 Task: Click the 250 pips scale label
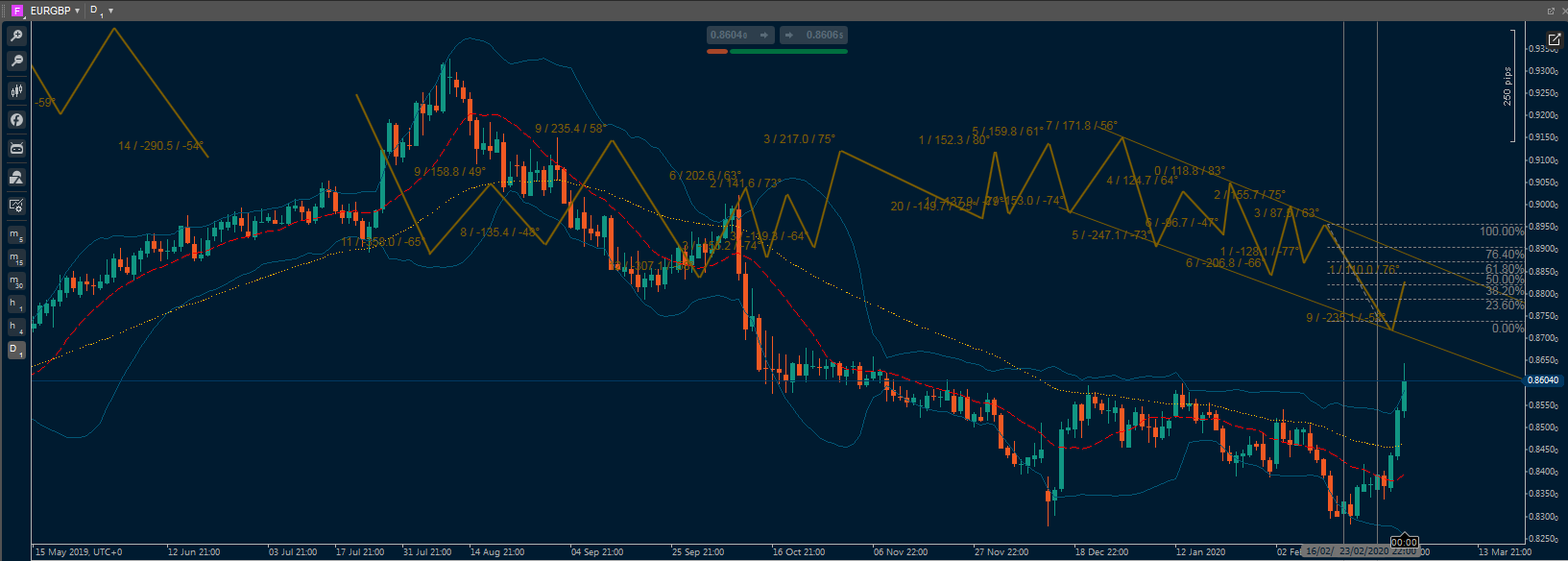pyautogui.click(x=1508, y=86)
